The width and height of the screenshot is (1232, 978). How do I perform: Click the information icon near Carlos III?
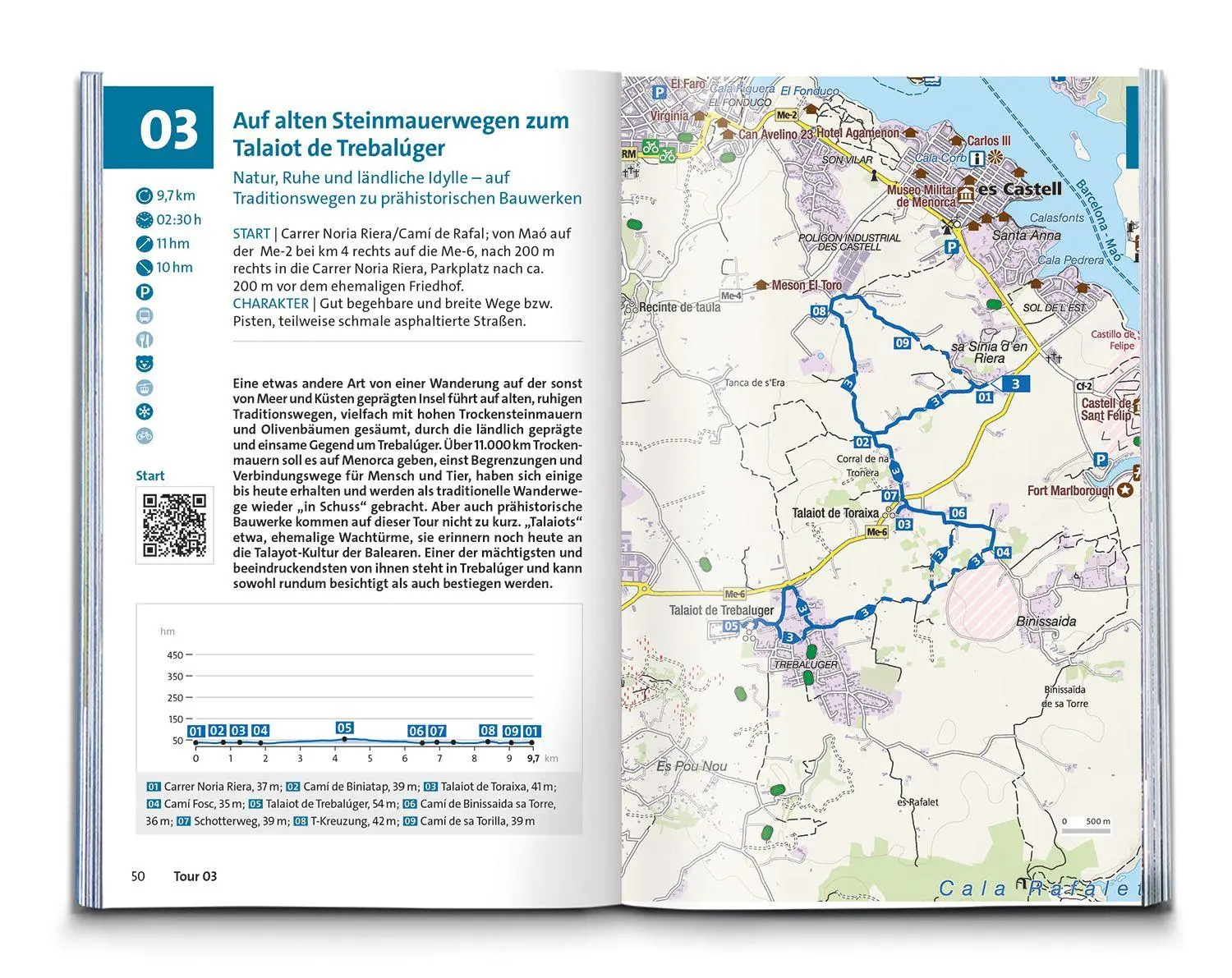pyautogui.click(x=977, y=158)
